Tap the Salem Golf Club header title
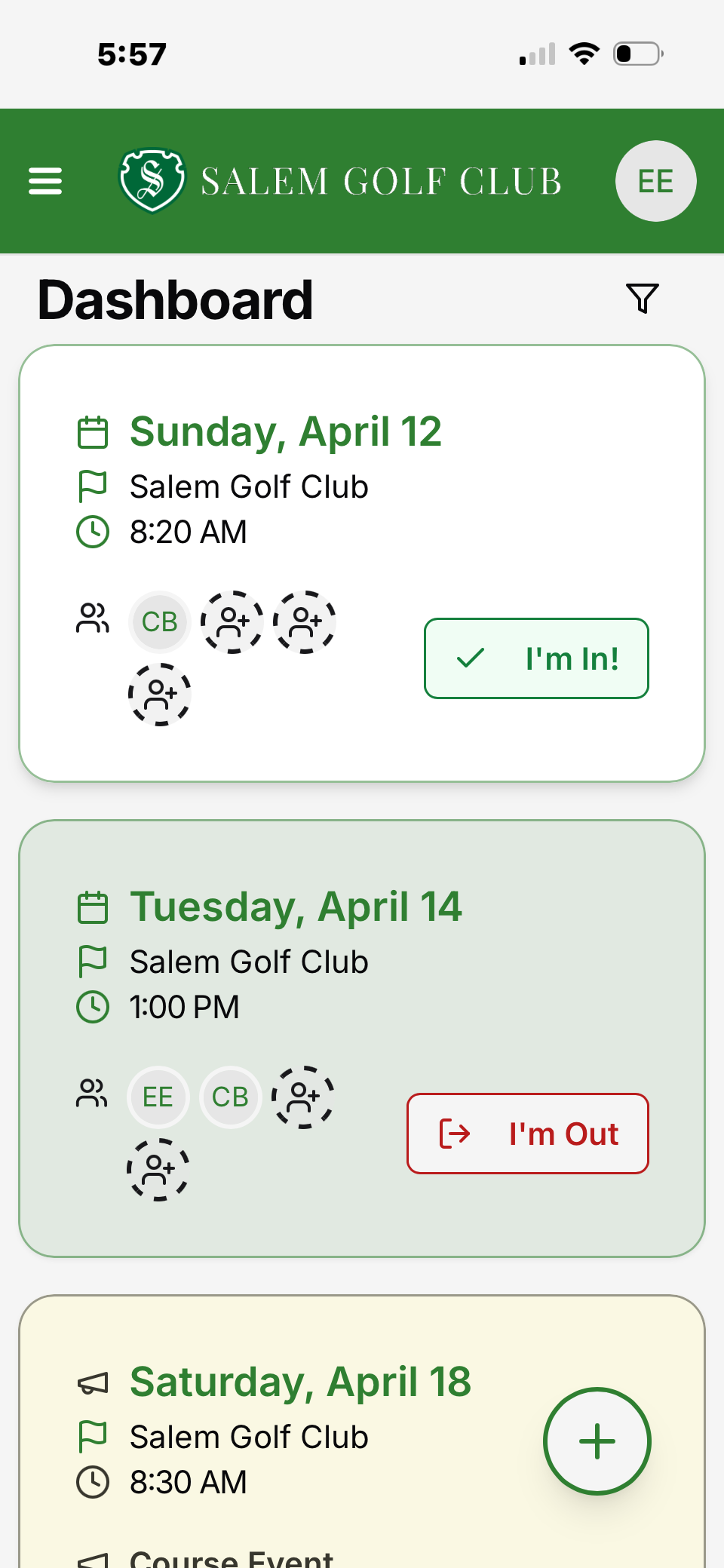 pyautogui.click(x=381, y=182)
